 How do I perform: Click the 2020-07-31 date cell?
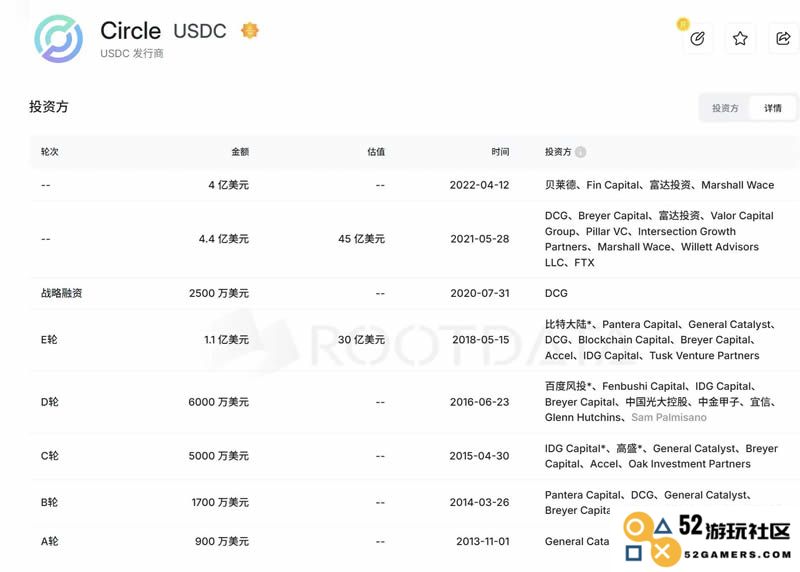480,293
